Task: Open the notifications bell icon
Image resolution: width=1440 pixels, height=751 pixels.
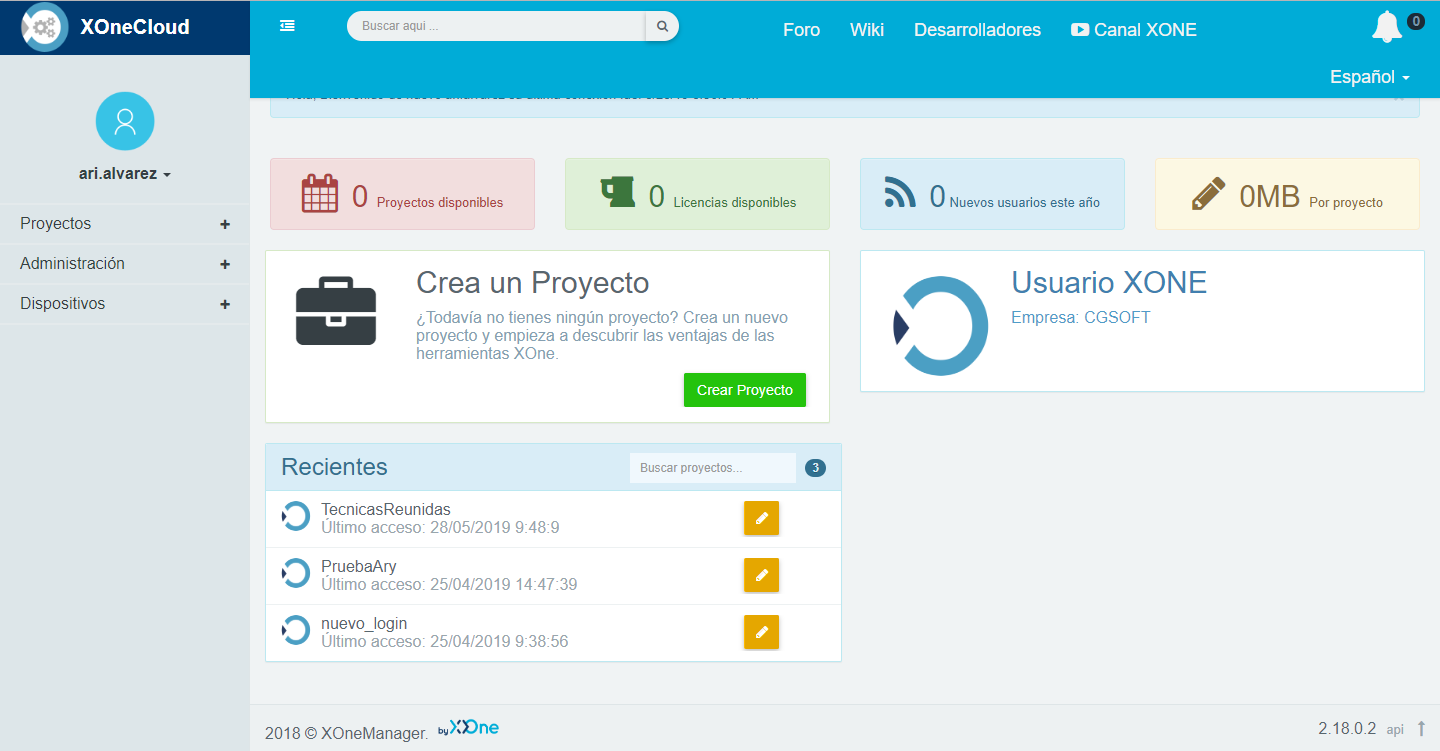Action: point(1386,27)
